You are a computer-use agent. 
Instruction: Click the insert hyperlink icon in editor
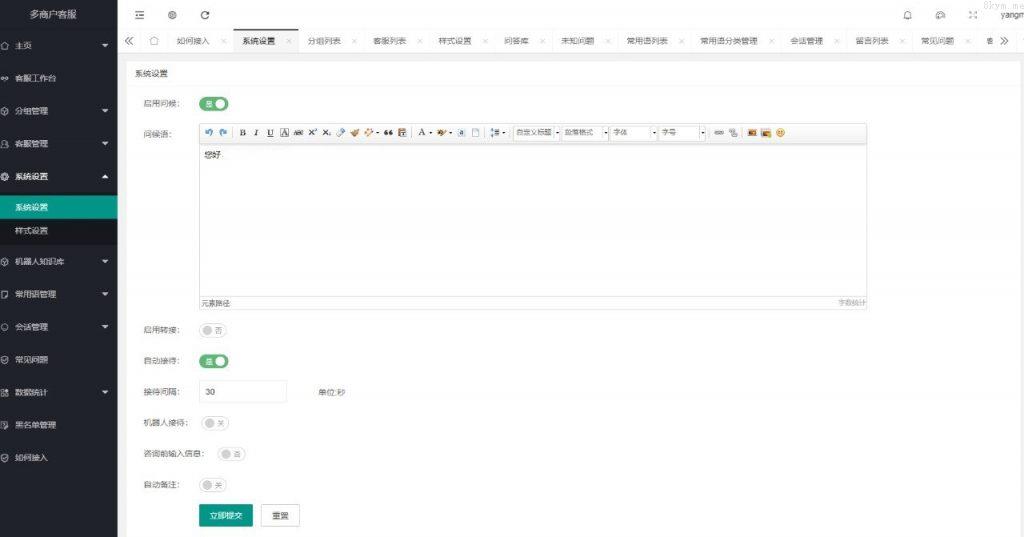pyautogui.click(x=718, y=132)
